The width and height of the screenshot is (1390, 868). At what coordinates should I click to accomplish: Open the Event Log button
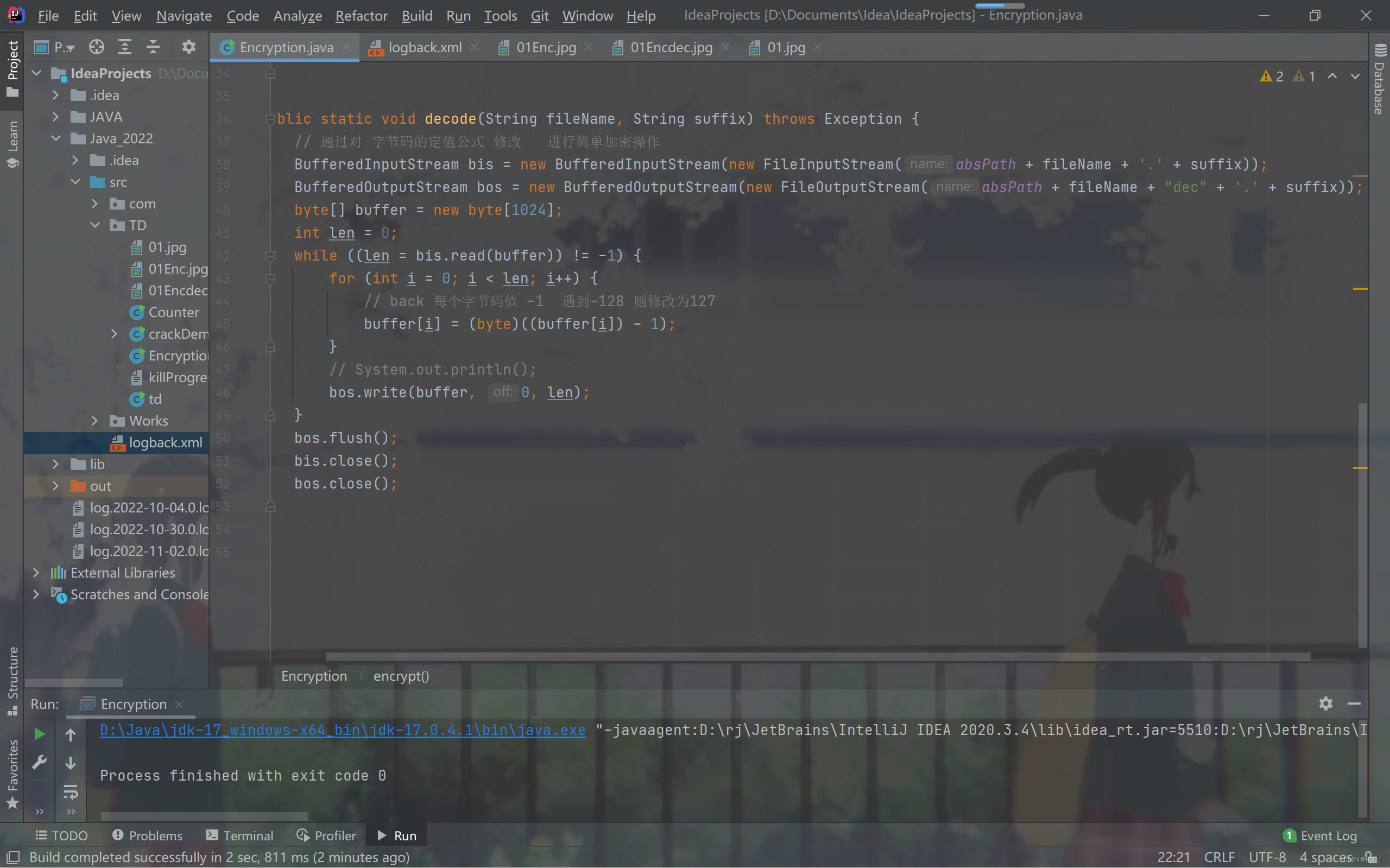(x=1320, y=836)
